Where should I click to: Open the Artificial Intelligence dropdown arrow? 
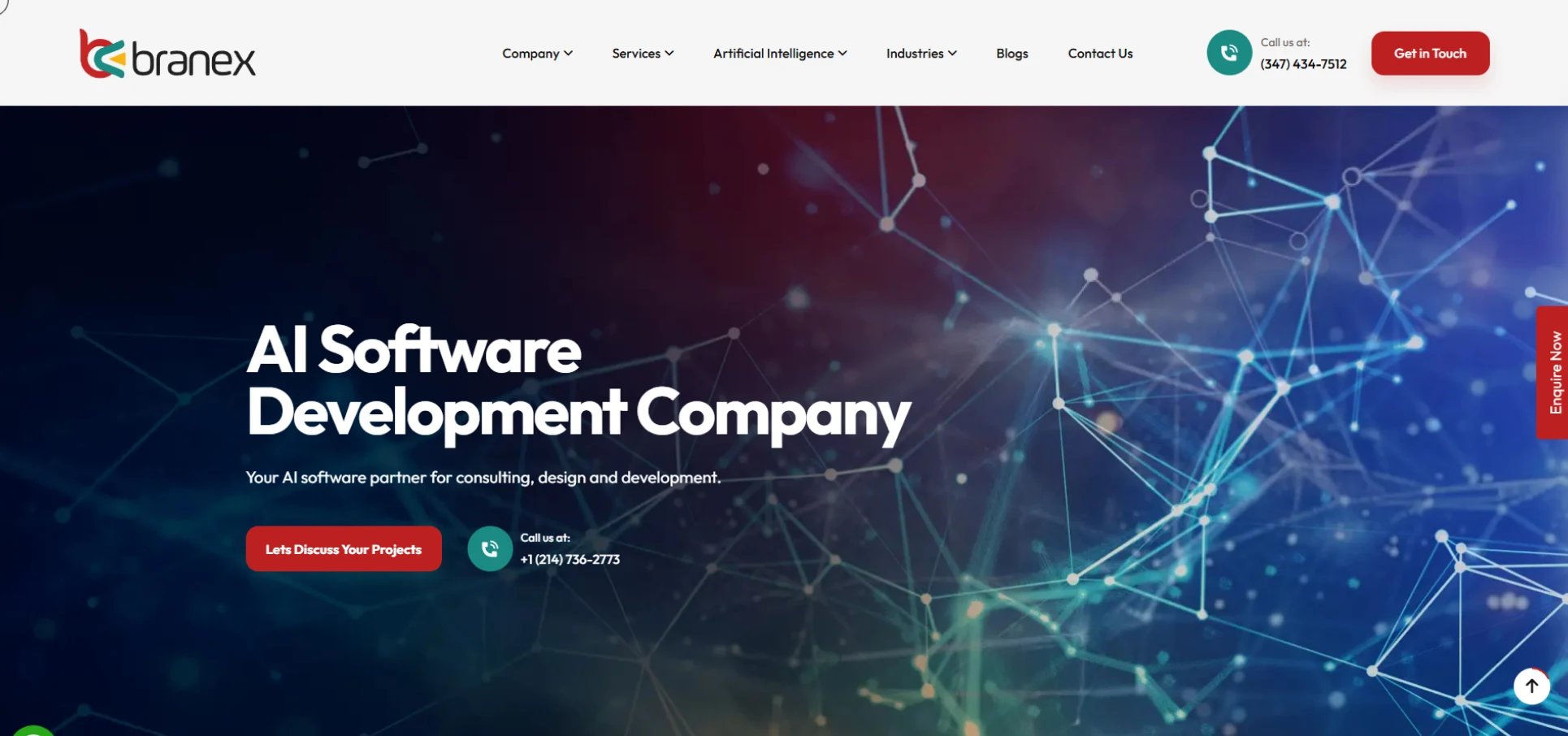point(842,54)
